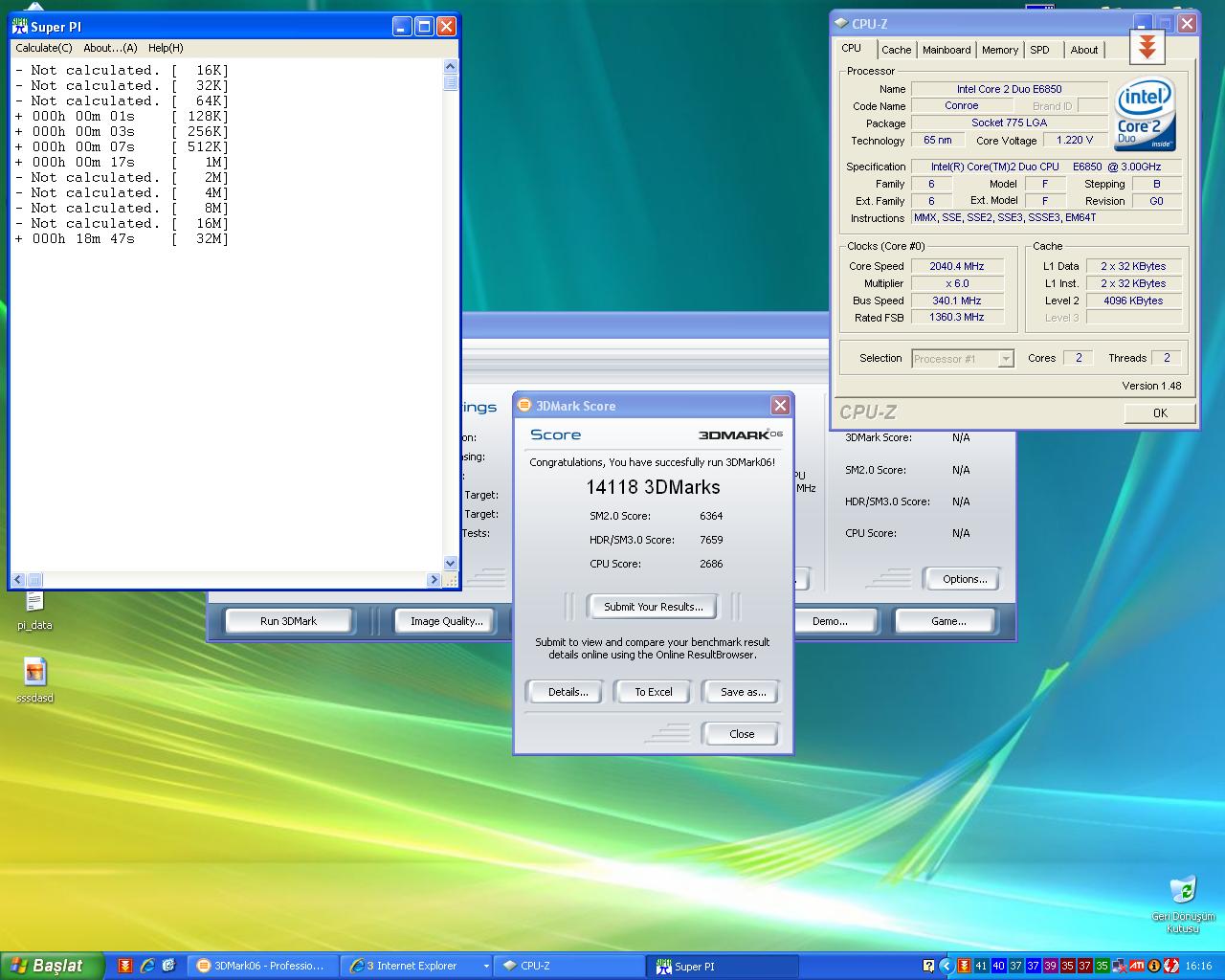This screenshot has width=1225, height=980.
Task: Switch to the Cache tab in CPU-Z
Action: (x=897, y=50)
